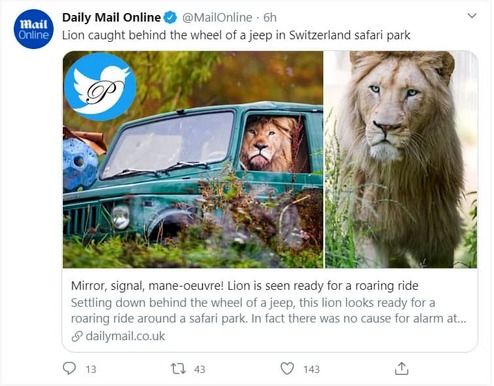494x386 pixels.
Task: Like the tweet with heart icon
Action: 287,369
